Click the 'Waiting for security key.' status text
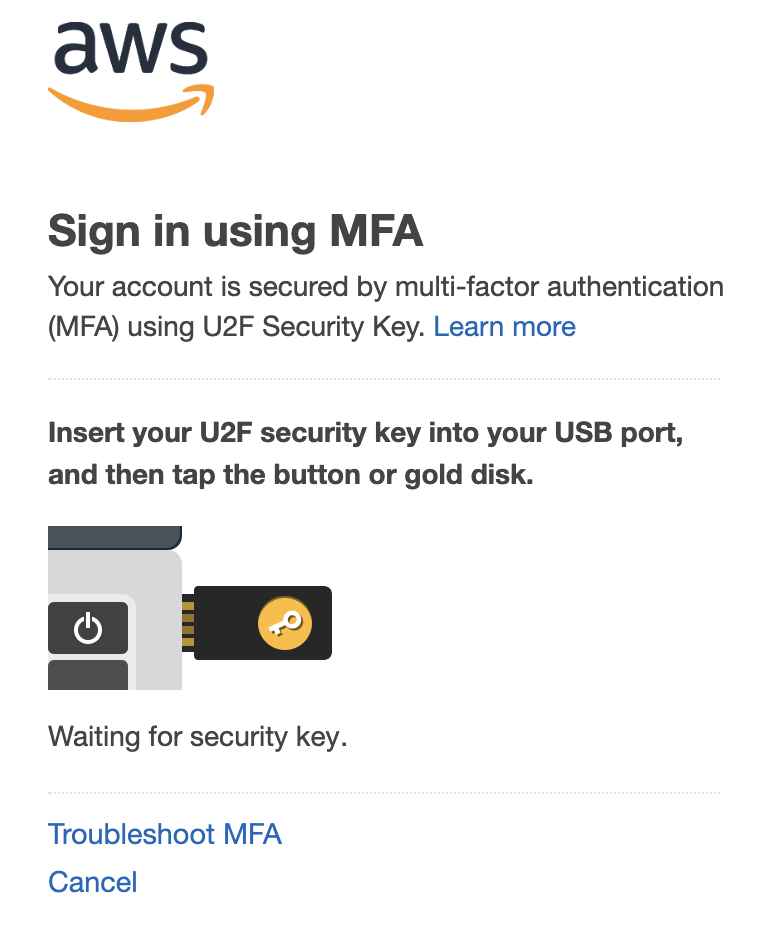764x932 pixels. point(197,738)
